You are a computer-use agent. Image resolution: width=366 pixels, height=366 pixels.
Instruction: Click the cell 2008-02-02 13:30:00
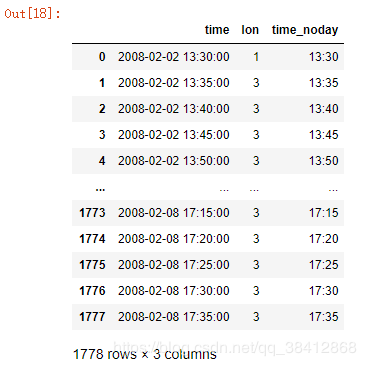[174, 57]
